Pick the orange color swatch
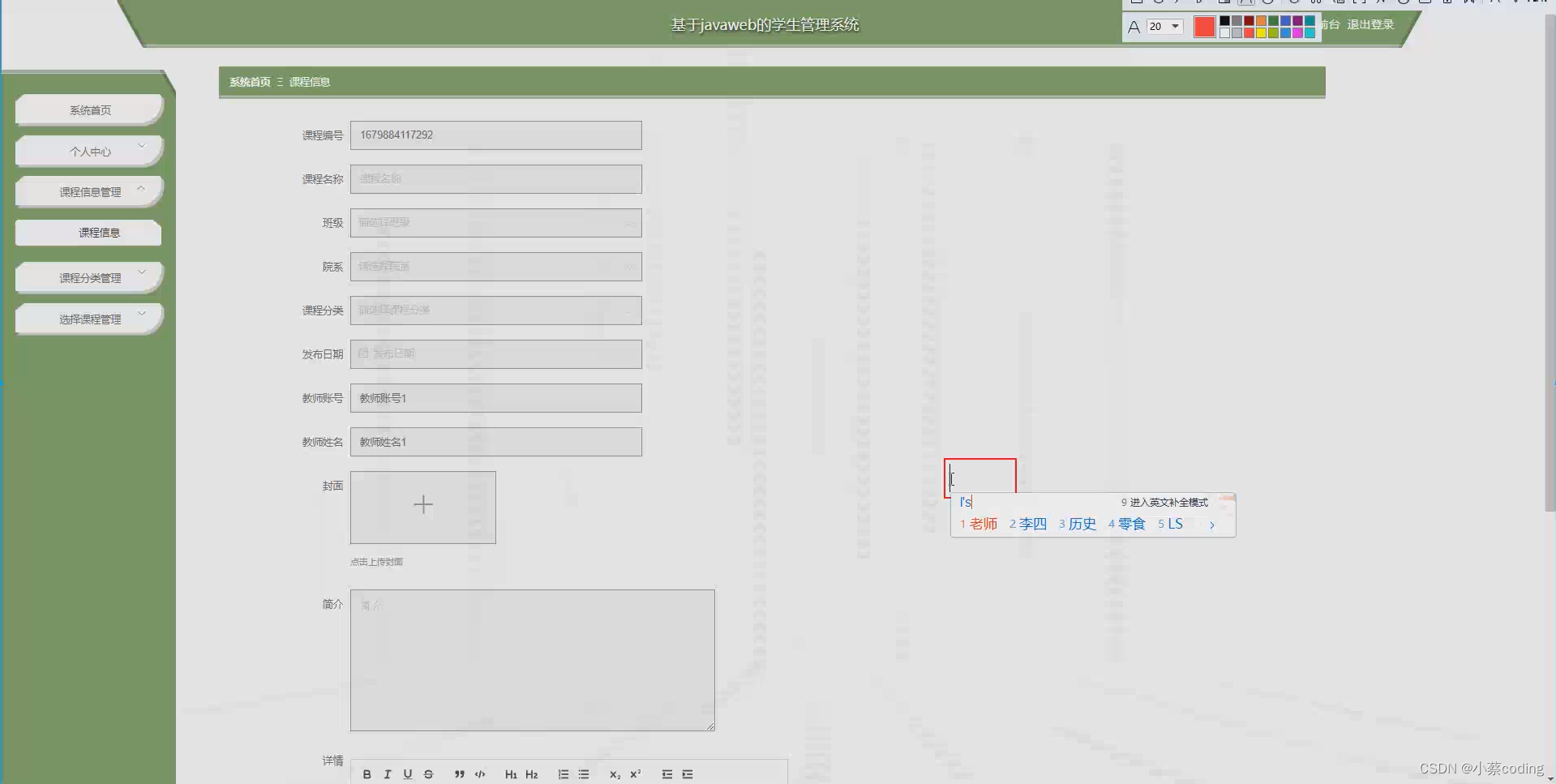The height and width of the screenshot is (784, 1556). [1261, 20]
